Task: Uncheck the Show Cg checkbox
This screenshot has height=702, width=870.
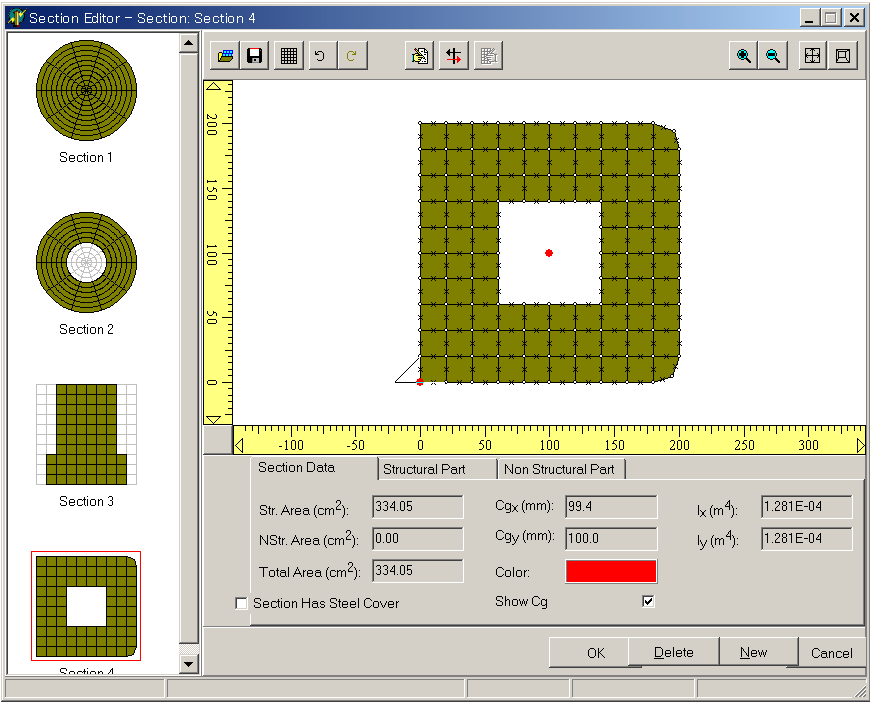Action: click(648, 601)
